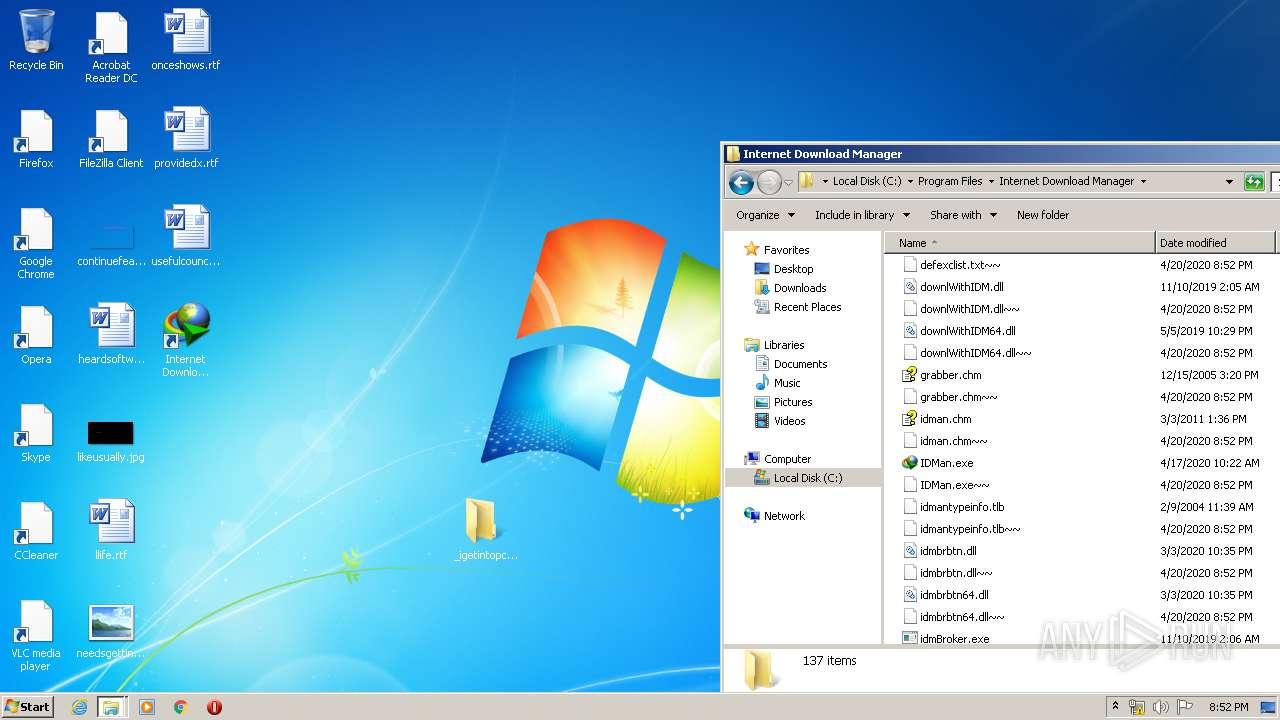Click Chrome icon in taskbar
The width and height of the screenshot is (1280, 720).
[181, 707]
